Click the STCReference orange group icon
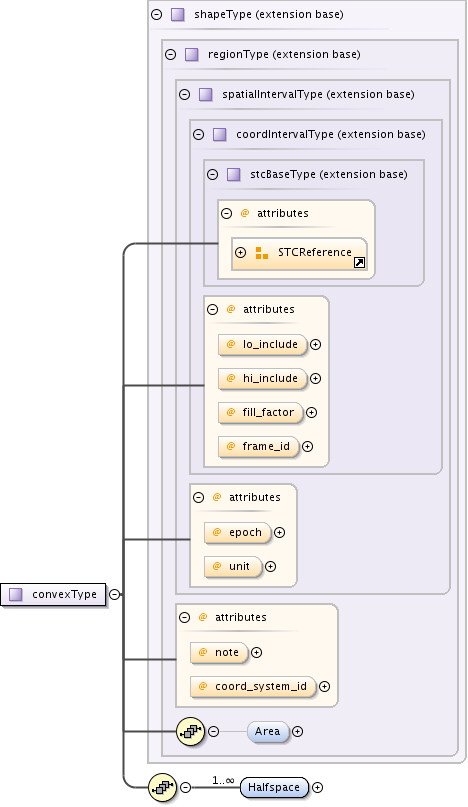Screen dimensions: 468x807 tap(262, 253)
